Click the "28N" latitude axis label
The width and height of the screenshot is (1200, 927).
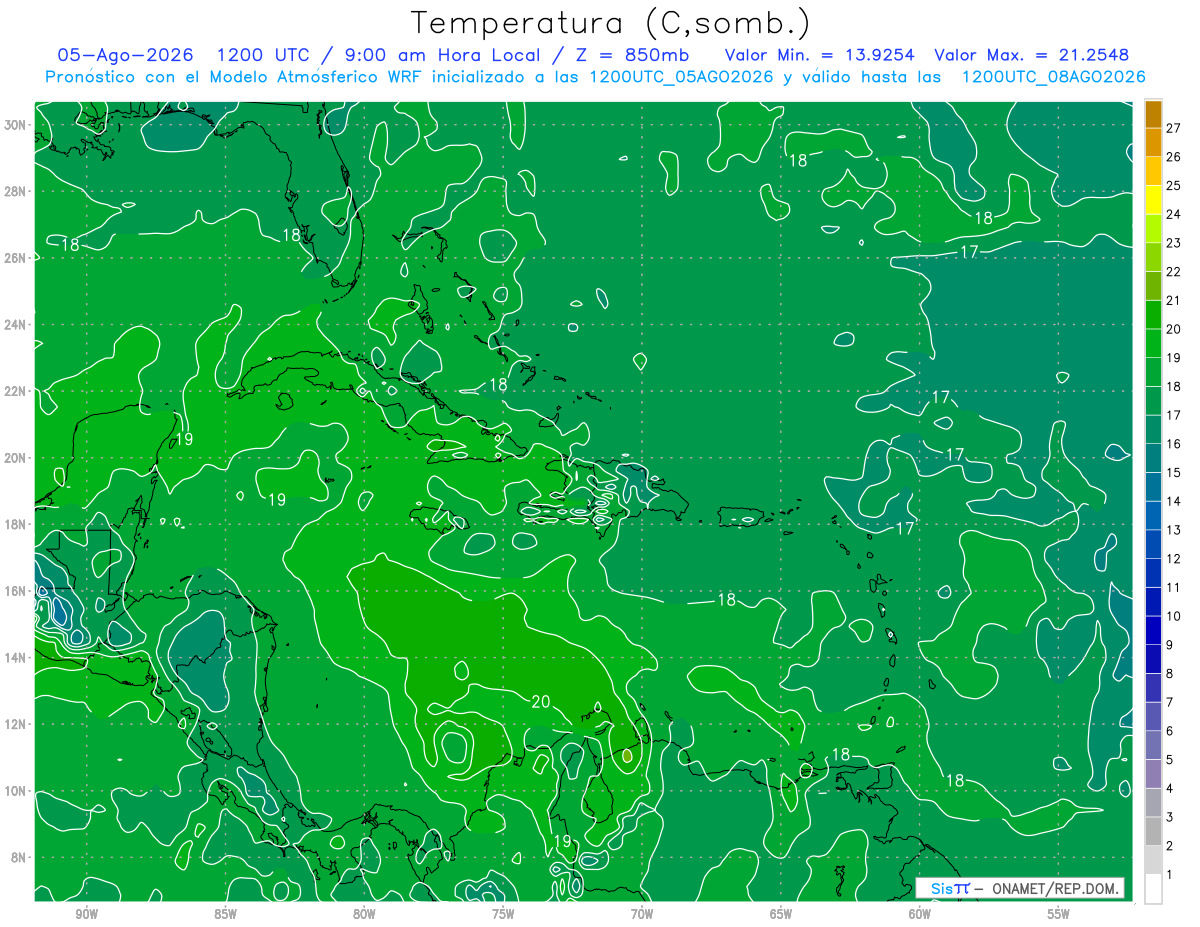[17, 191]
